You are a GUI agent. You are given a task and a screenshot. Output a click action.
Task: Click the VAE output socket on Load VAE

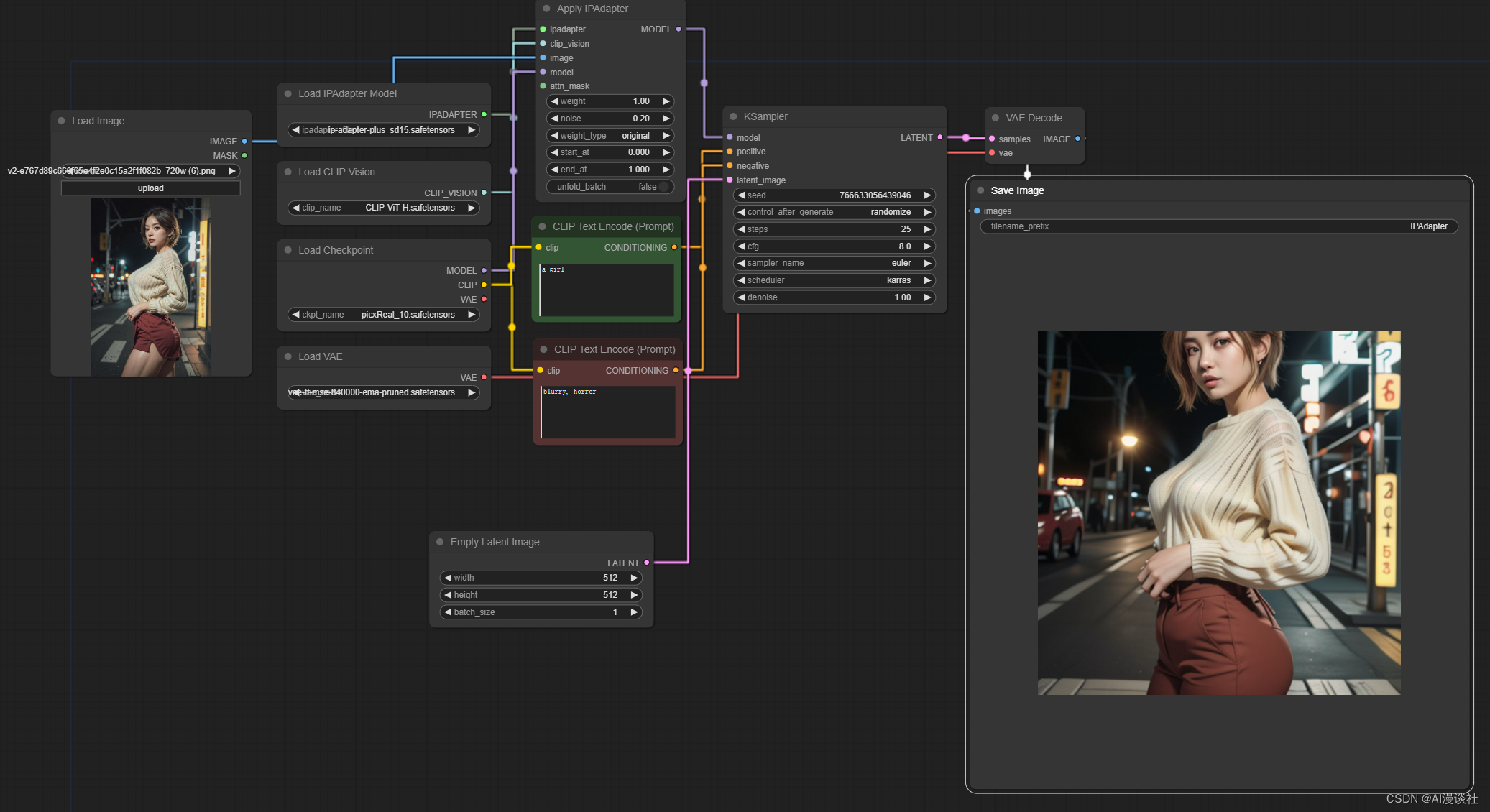[x=484, y=377]
